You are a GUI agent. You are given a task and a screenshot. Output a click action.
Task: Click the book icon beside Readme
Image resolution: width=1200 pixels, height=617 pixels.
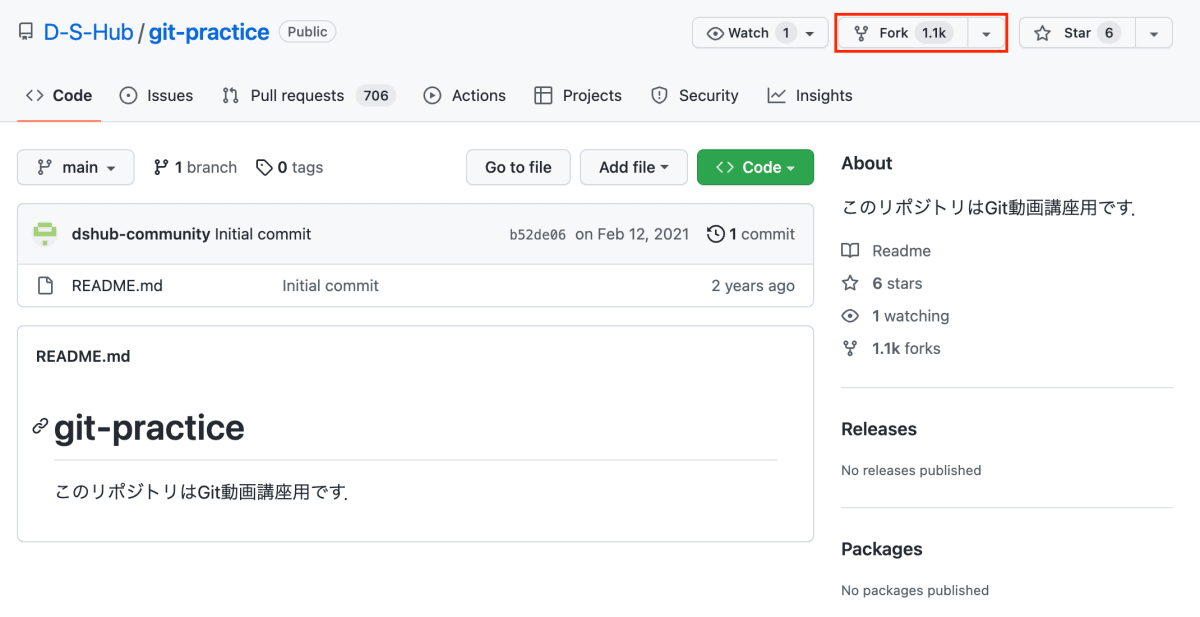point(850,251)
